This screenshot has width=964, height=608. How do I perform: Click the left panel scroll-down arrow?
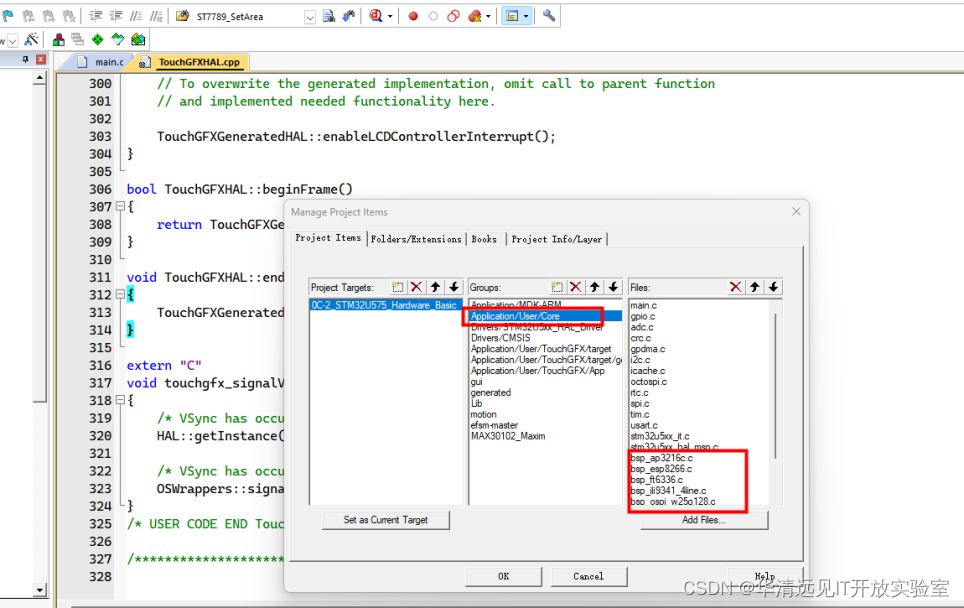click(x=40, y=590)
